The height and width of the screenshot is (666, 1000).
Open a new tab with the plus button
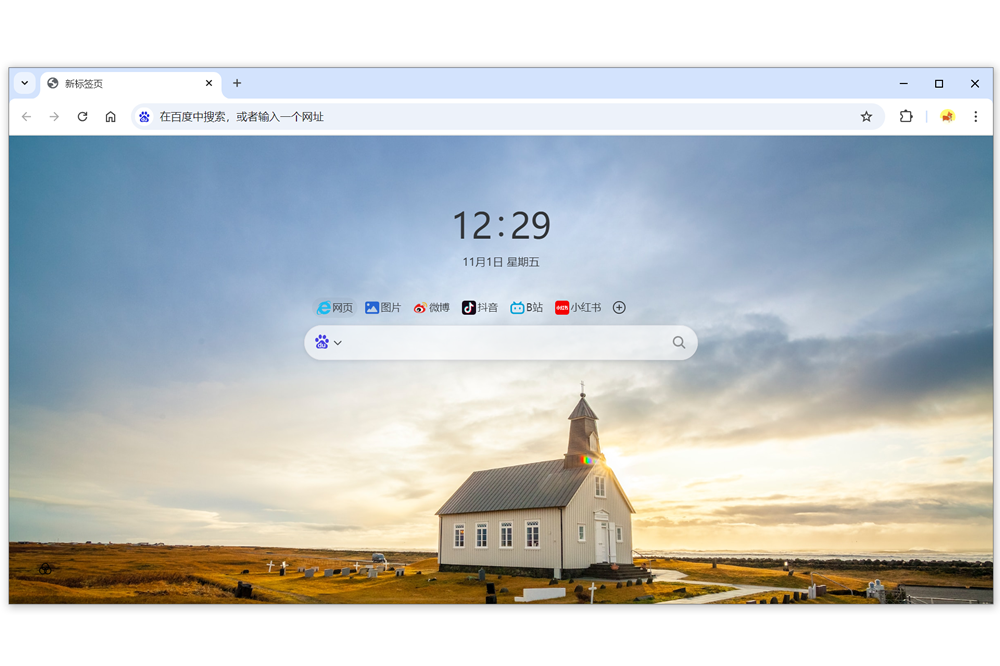tap(237, 84)
